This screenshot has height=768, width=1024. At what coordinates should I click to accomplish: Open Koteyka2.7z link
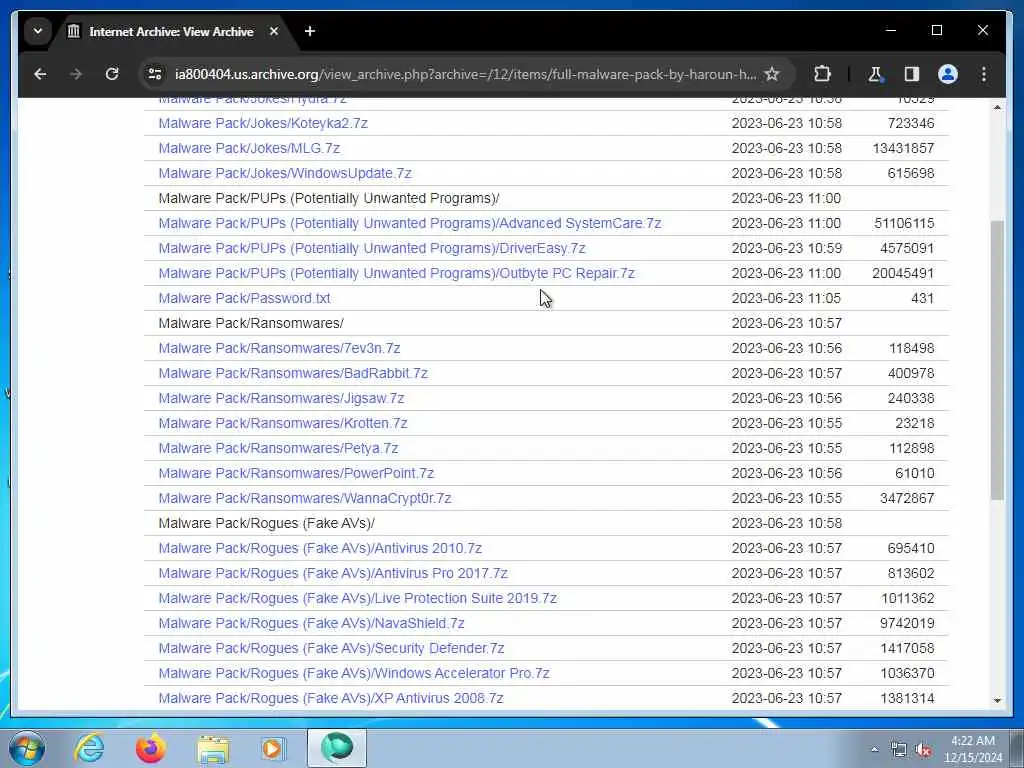(x=263, y=123)
